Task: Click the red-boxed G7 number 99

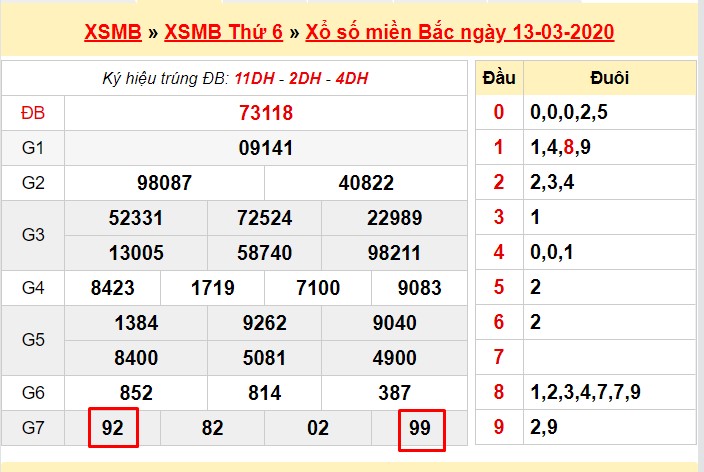Action: (419, 428)
